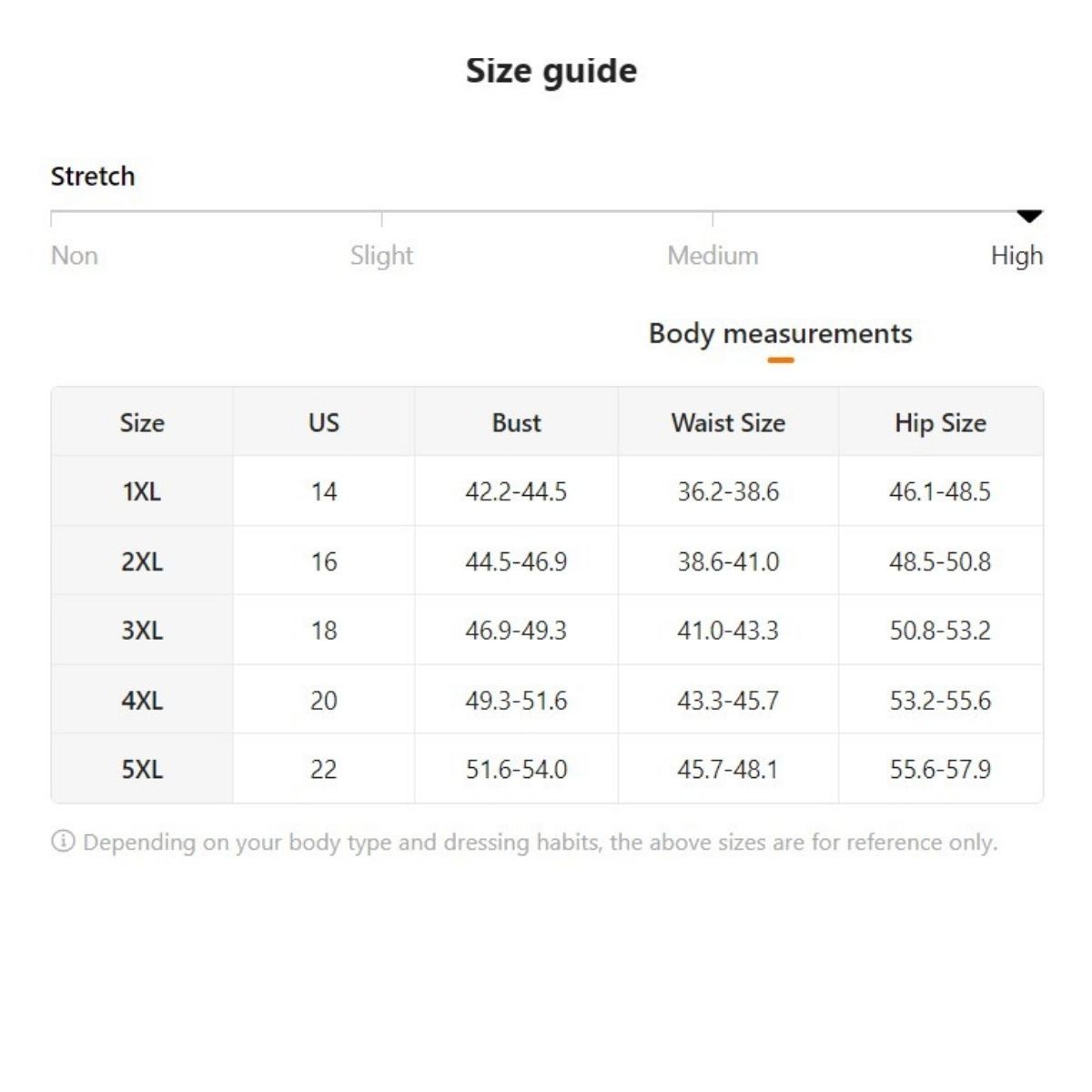Select the 3XL size row

142,631
